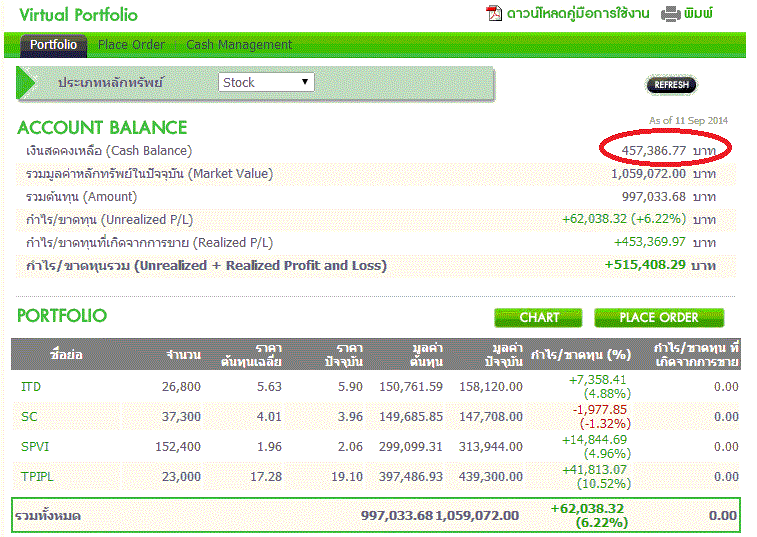The width and height of the screenshot is (757, 537).
Task: Click SC market value 147,708.00
Action: tap(491, 417)
